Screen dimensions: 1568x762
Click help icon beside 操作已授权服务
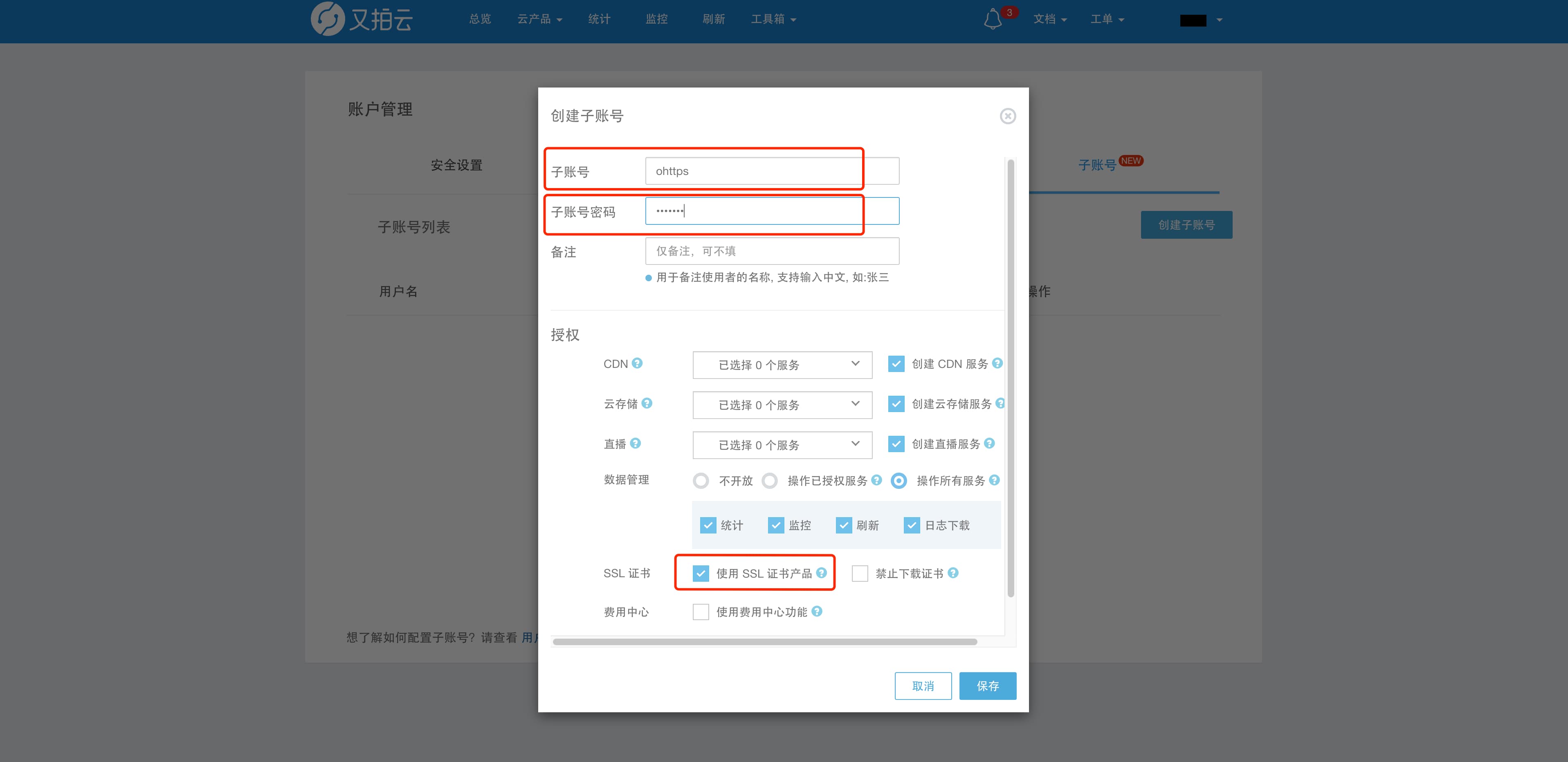tap(876, 480)
